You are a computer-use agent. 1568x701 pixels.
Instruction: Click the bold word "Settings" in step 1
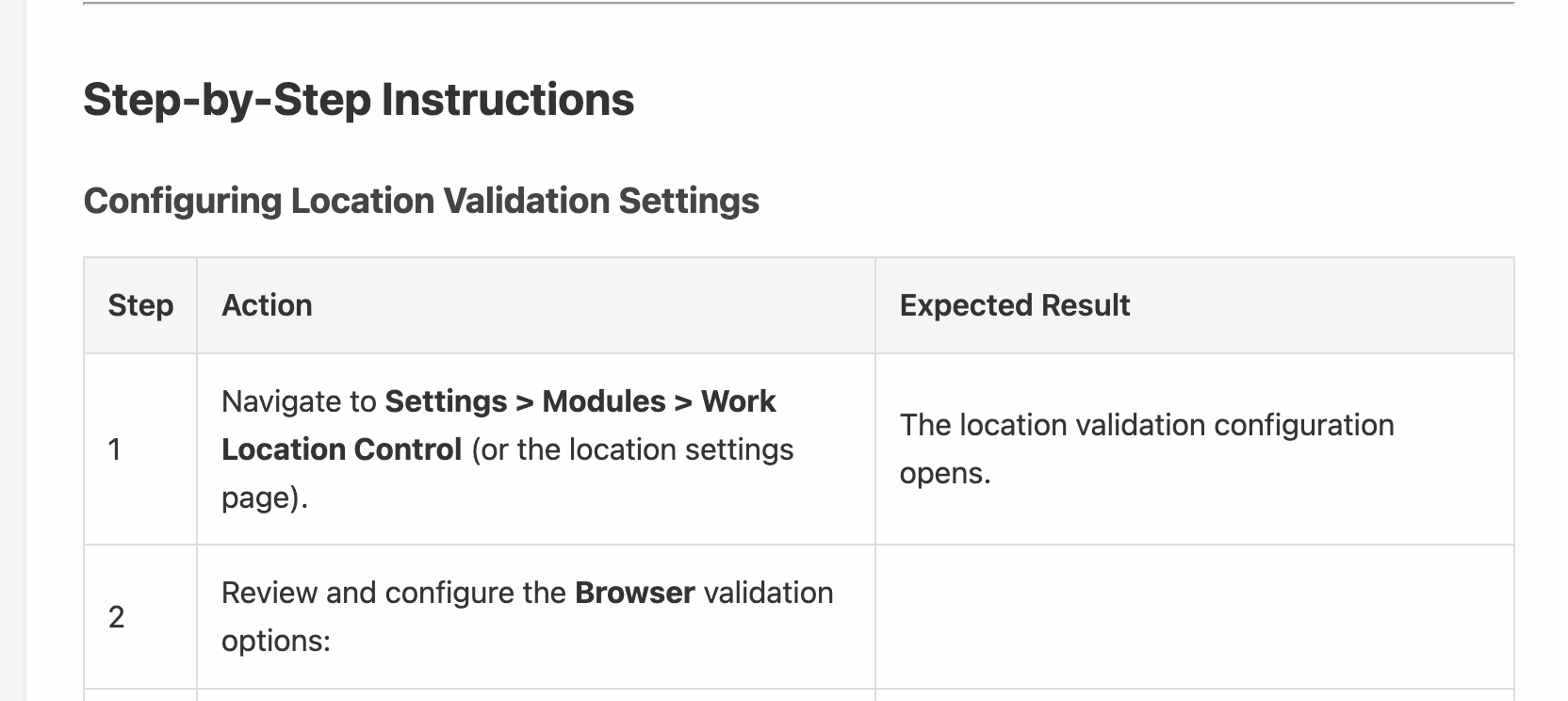point(446,401)
